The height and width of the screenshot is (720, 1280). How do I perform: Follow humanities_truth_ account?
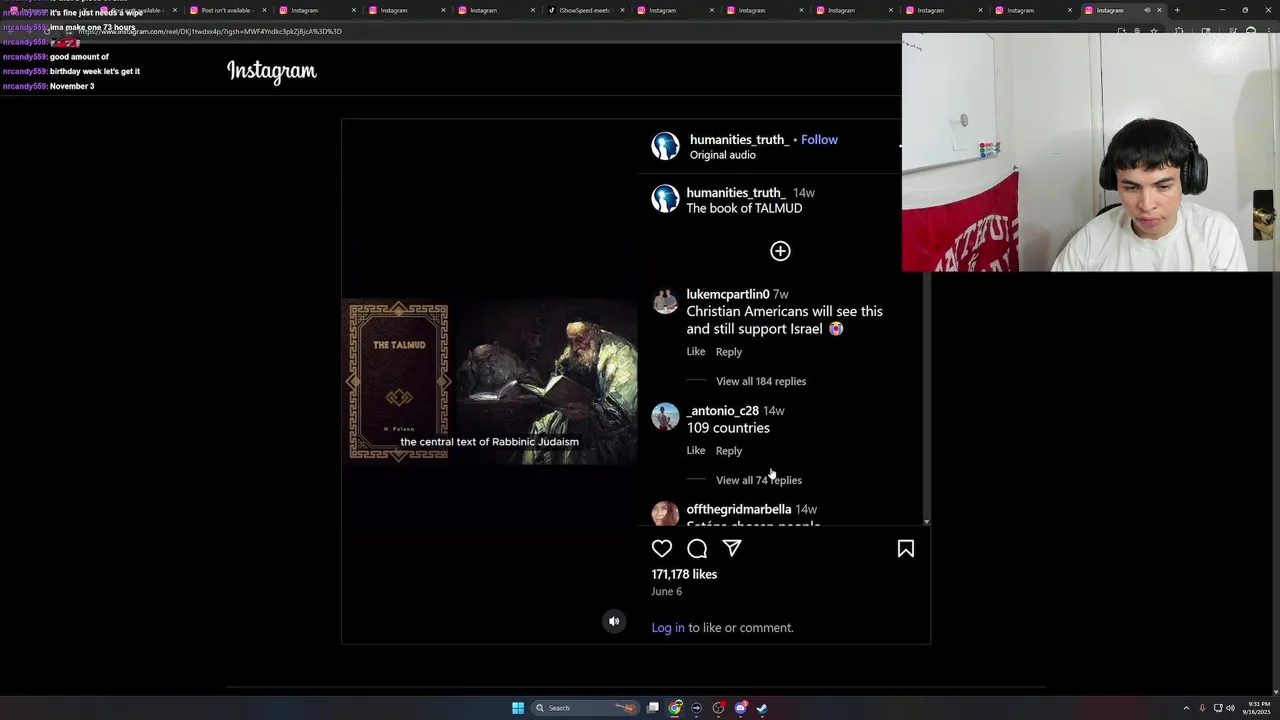point(819,140)
